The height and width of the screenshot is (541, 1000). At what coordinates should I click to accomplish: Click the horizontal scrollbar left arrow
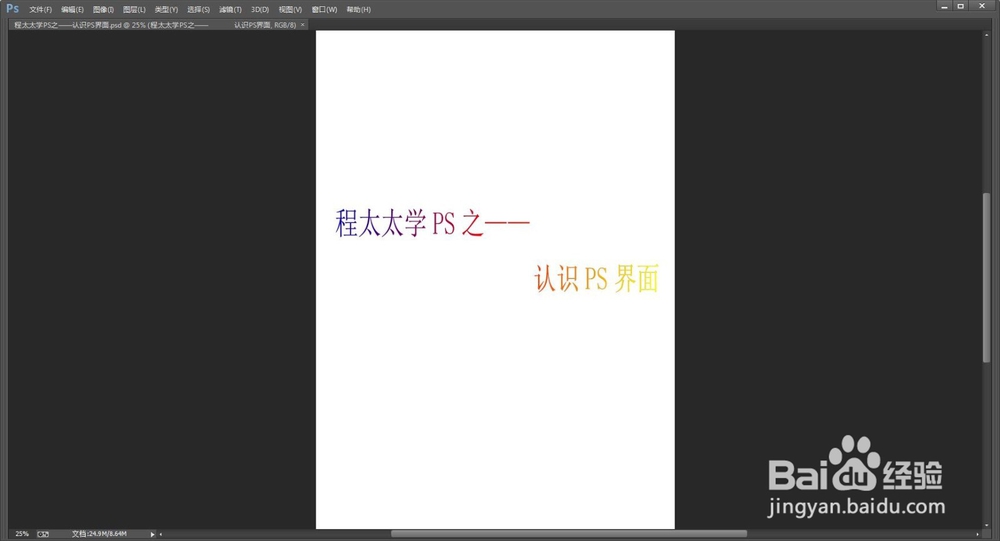161,534
